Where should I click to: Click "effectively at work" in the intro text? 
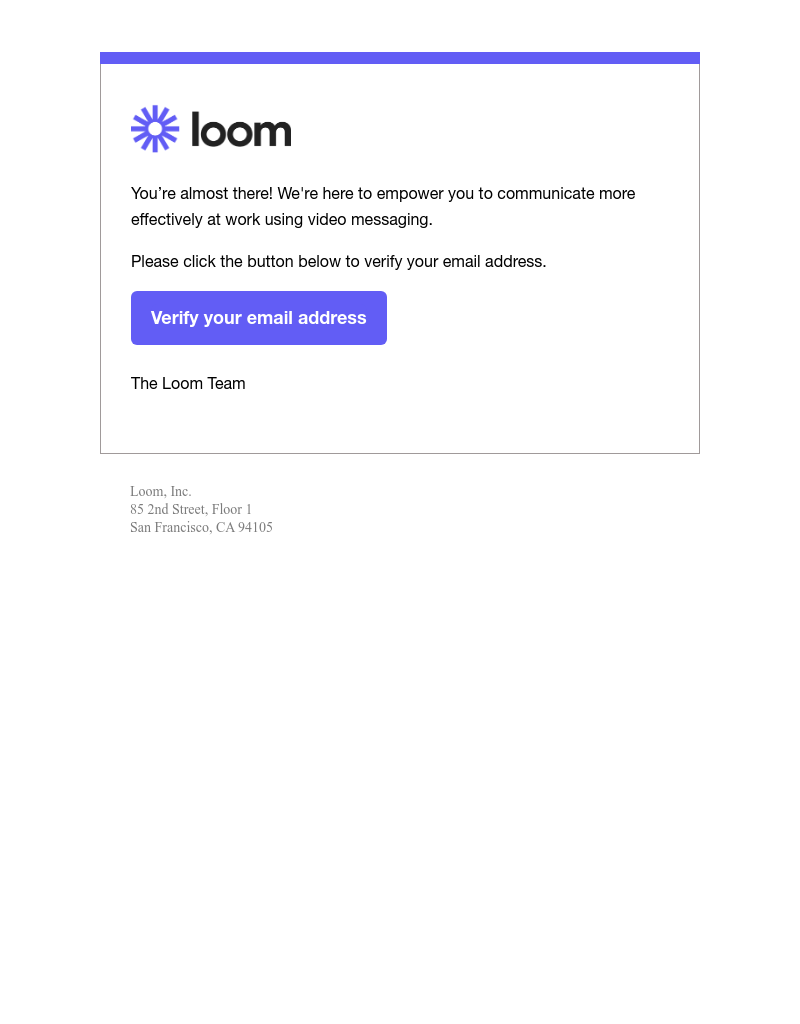point(195,219)
